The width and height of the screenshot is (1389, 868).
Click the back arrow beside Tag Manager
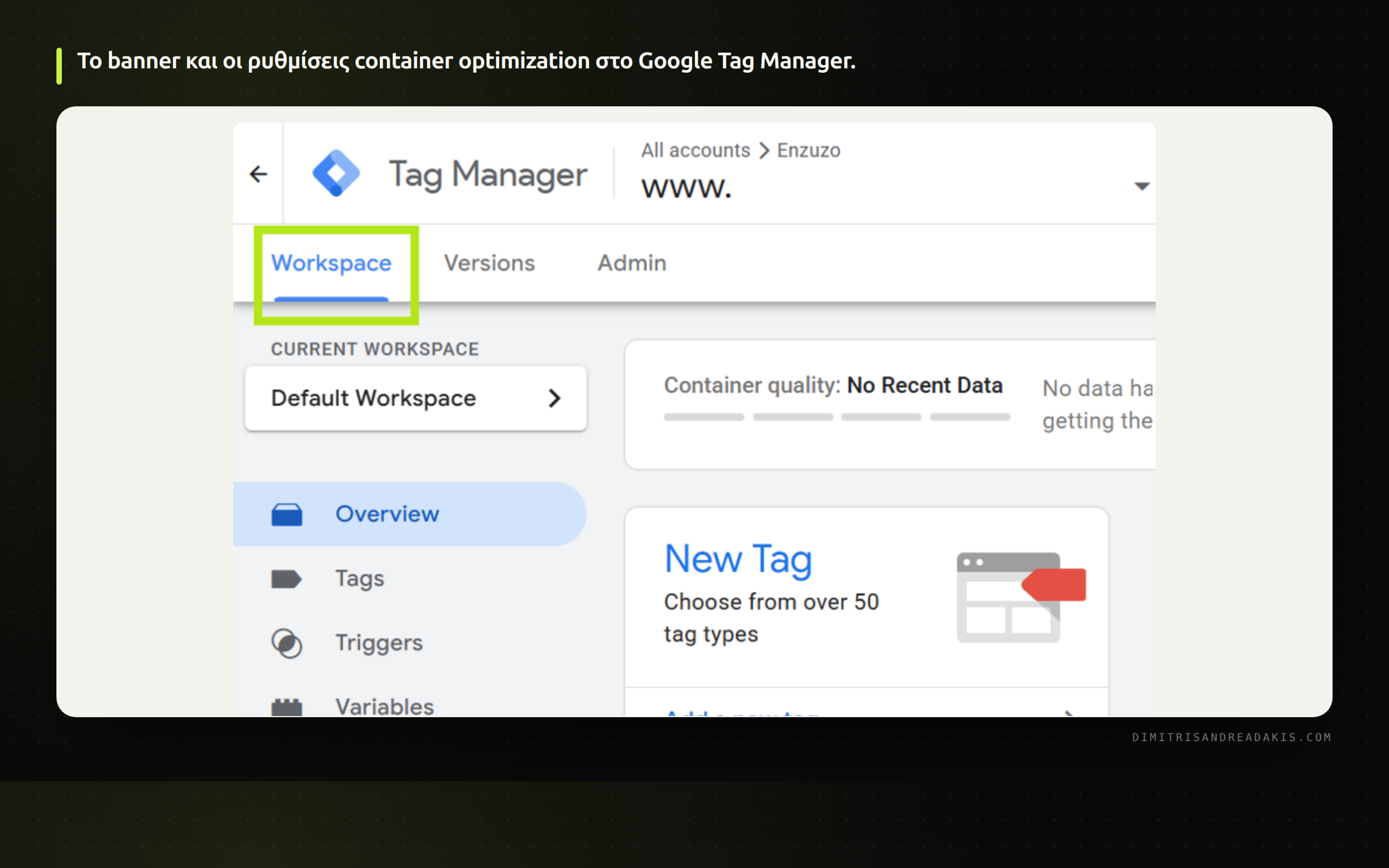[x=258, y=174]
